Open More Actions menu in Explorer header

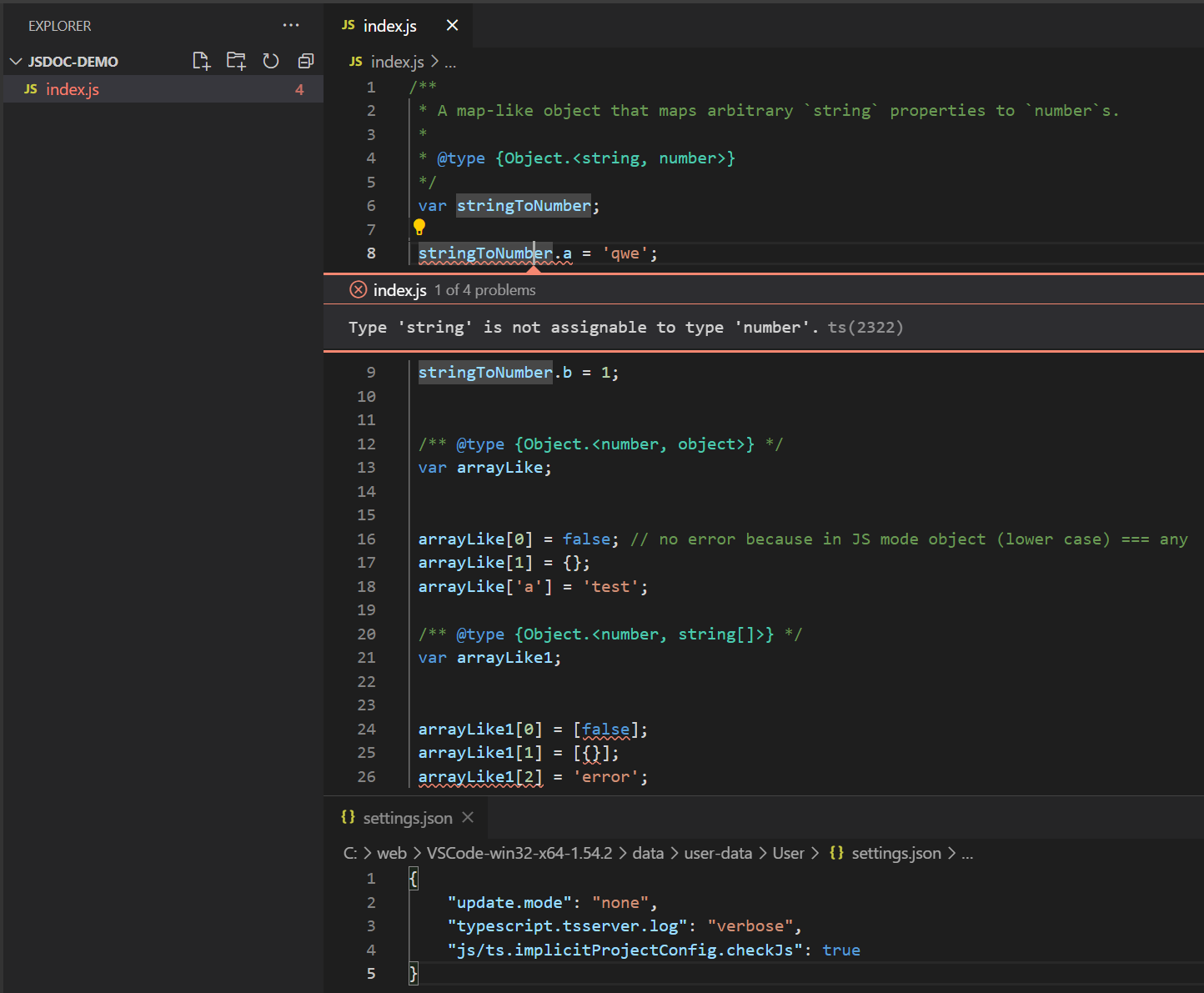click(x=291, y=25)
